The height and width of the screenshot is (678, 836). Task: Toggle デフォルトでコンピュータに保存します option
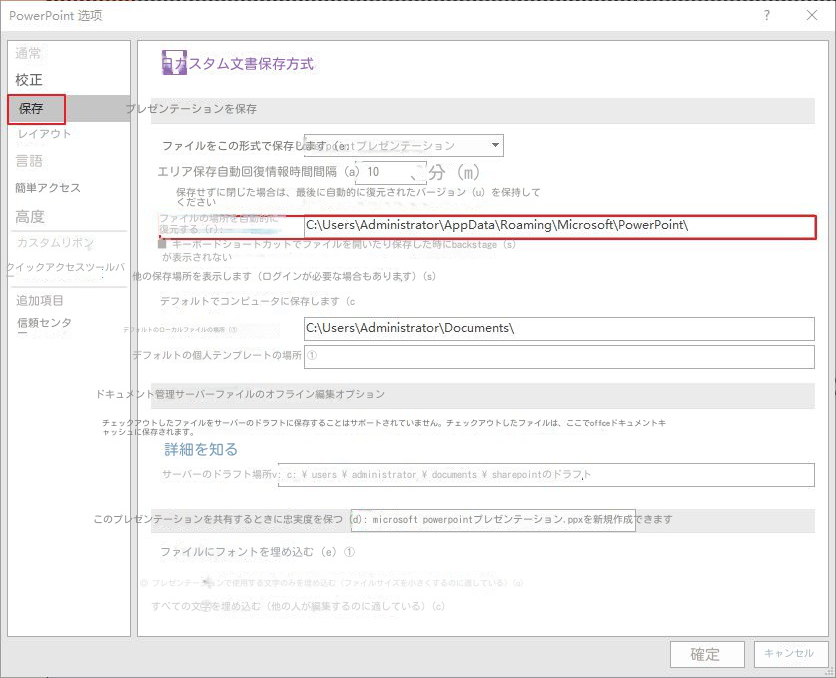click(x=258, y=301)
